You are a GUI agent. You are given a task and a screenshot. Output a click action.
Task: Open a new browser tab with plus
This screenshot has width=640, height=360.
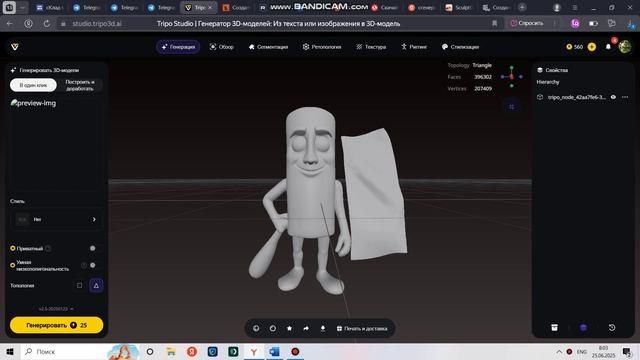(522, 7)
